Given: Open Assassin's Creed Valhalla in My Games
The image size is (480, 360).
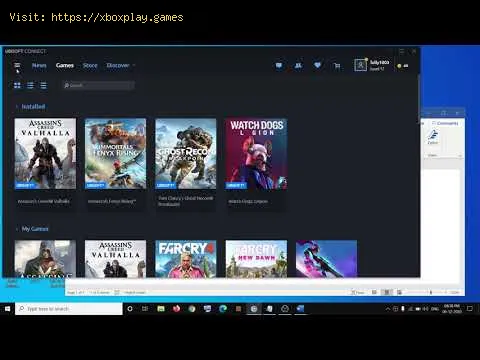Looking at the screenshot, I should [x=115, y=259].
